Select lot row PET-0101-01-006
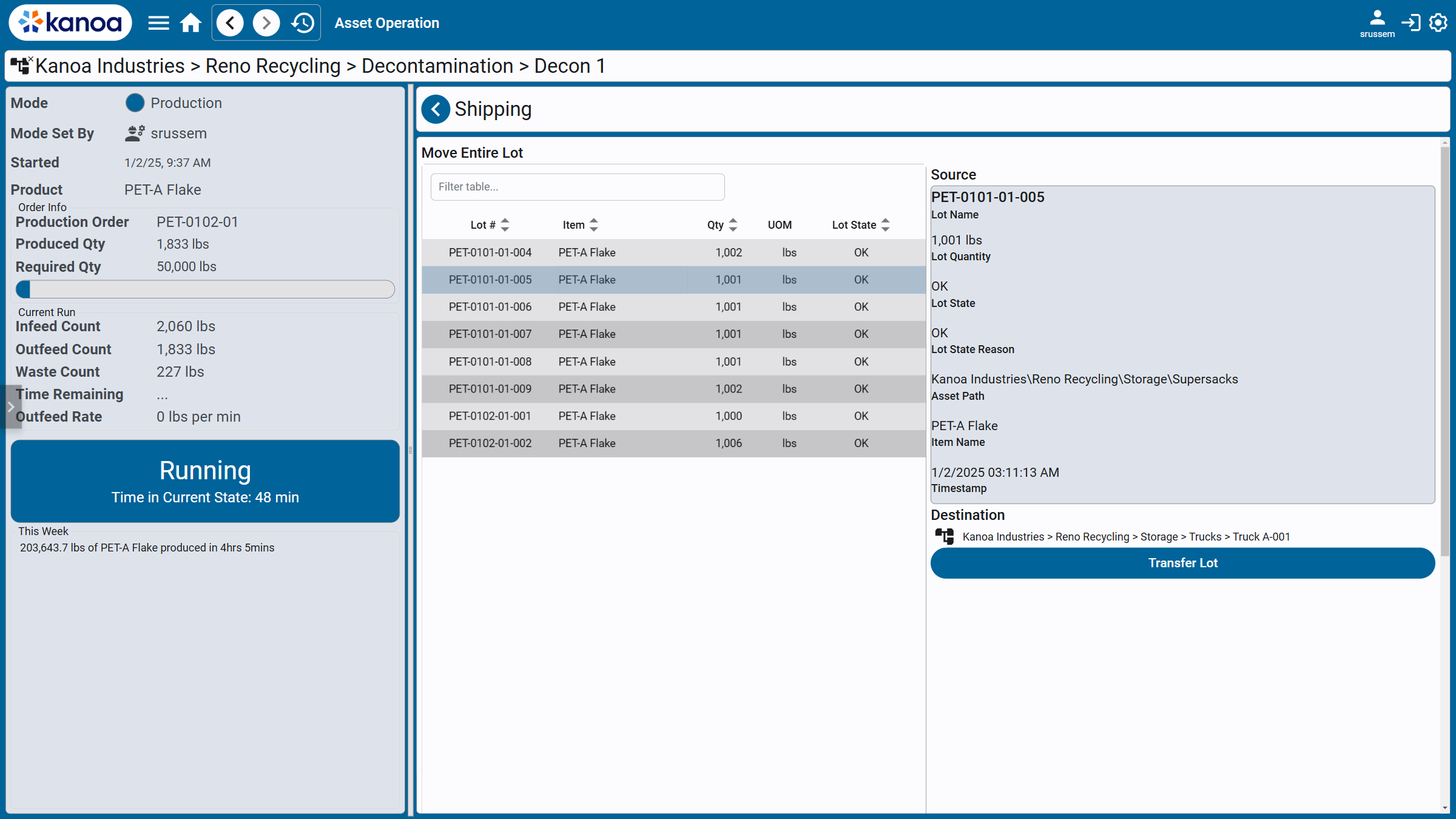Image resolution: width=1456 pixels, height=819 pixels. click(673, 307)
